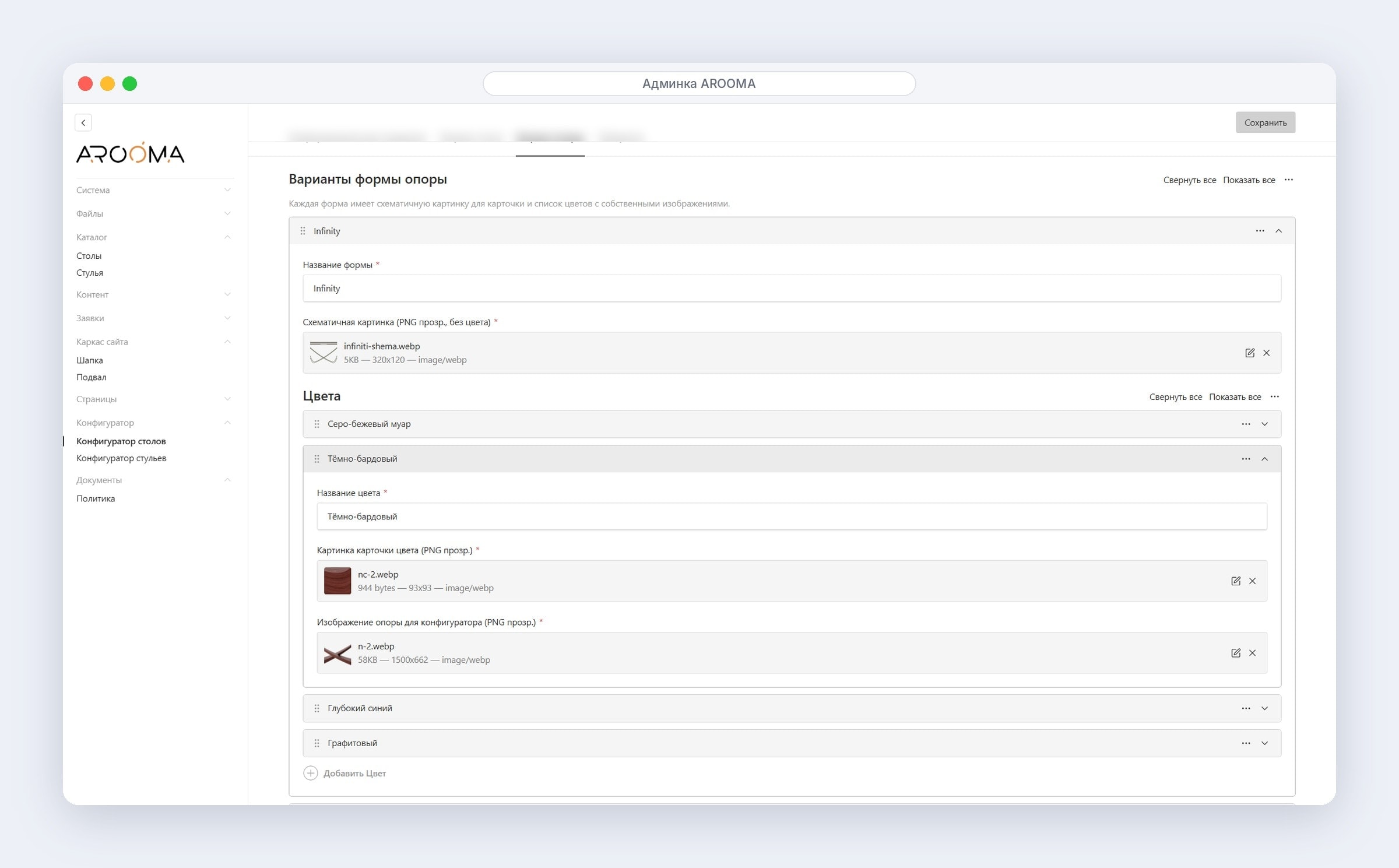
Task: Collapse the Infinity block
Action: pos(1278,231)
